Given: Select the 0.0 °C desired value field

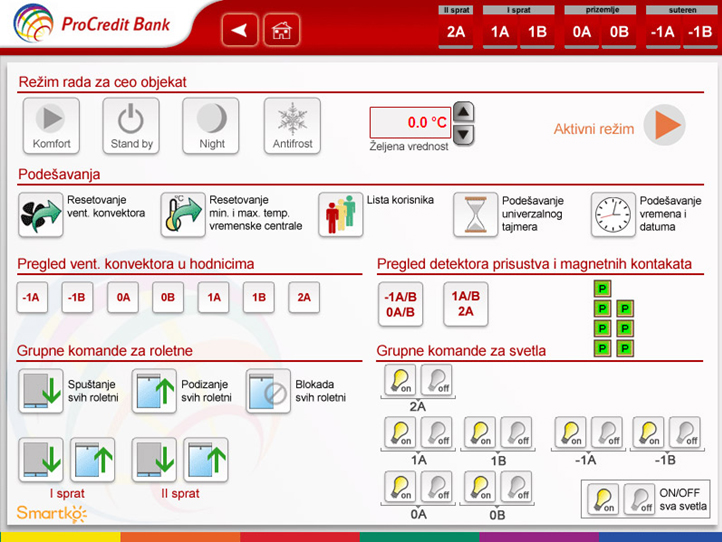Looking at the screenshot, I should (410, 122).
